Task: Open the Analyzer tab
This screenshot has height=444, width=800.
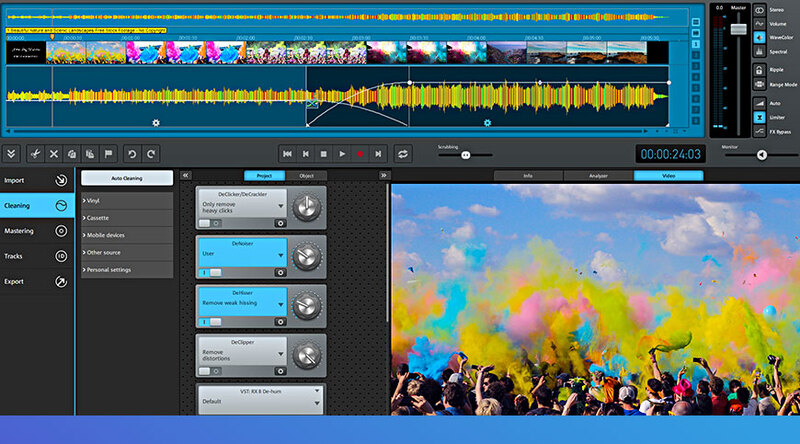Action: click(x=598, y=176)
